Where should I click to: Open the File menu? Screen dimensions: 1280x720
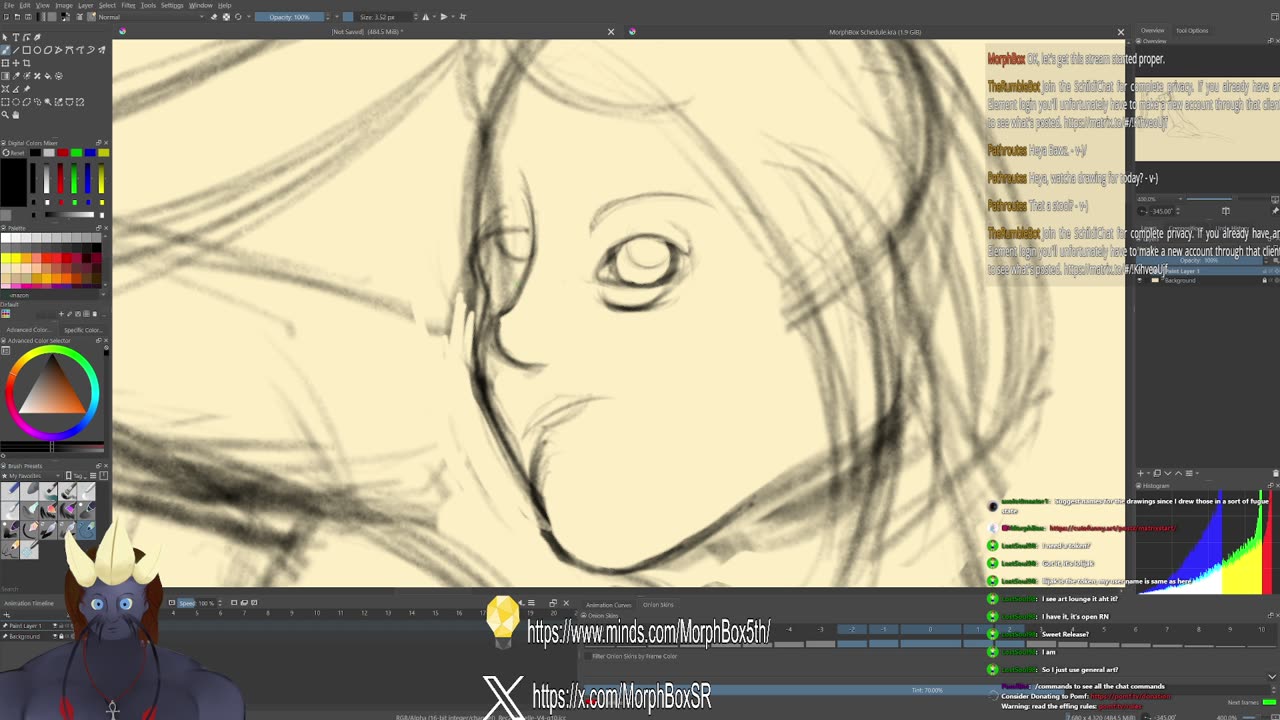click(9, 5)
